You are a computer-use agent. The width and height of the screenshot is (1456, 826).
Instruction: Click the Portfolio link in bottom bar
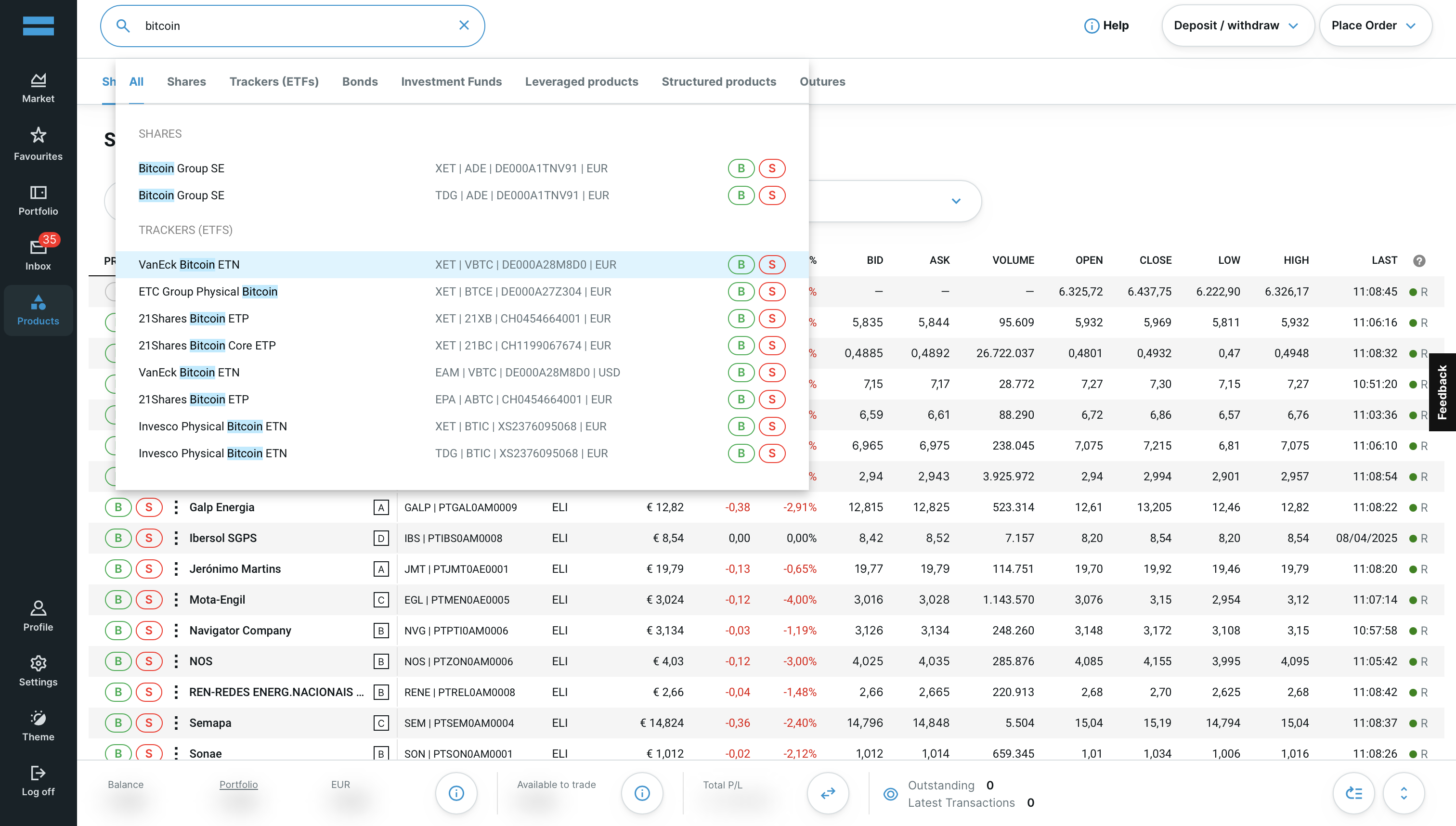coord(238,785)
